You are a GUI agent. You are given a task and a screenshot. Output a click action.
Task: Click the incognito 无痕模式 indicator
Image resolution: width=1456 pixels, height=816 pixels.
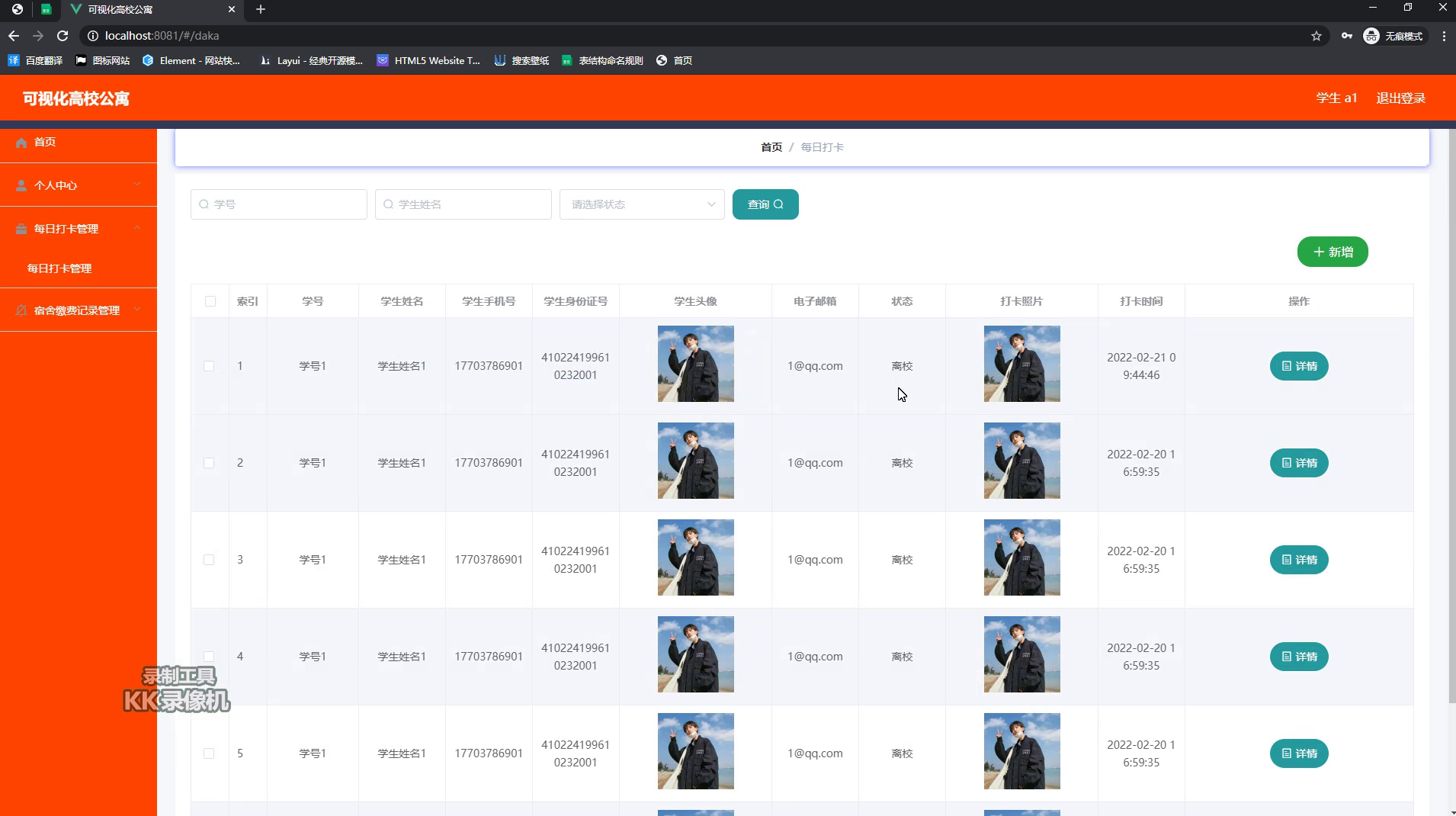[x=1393, y=36]
